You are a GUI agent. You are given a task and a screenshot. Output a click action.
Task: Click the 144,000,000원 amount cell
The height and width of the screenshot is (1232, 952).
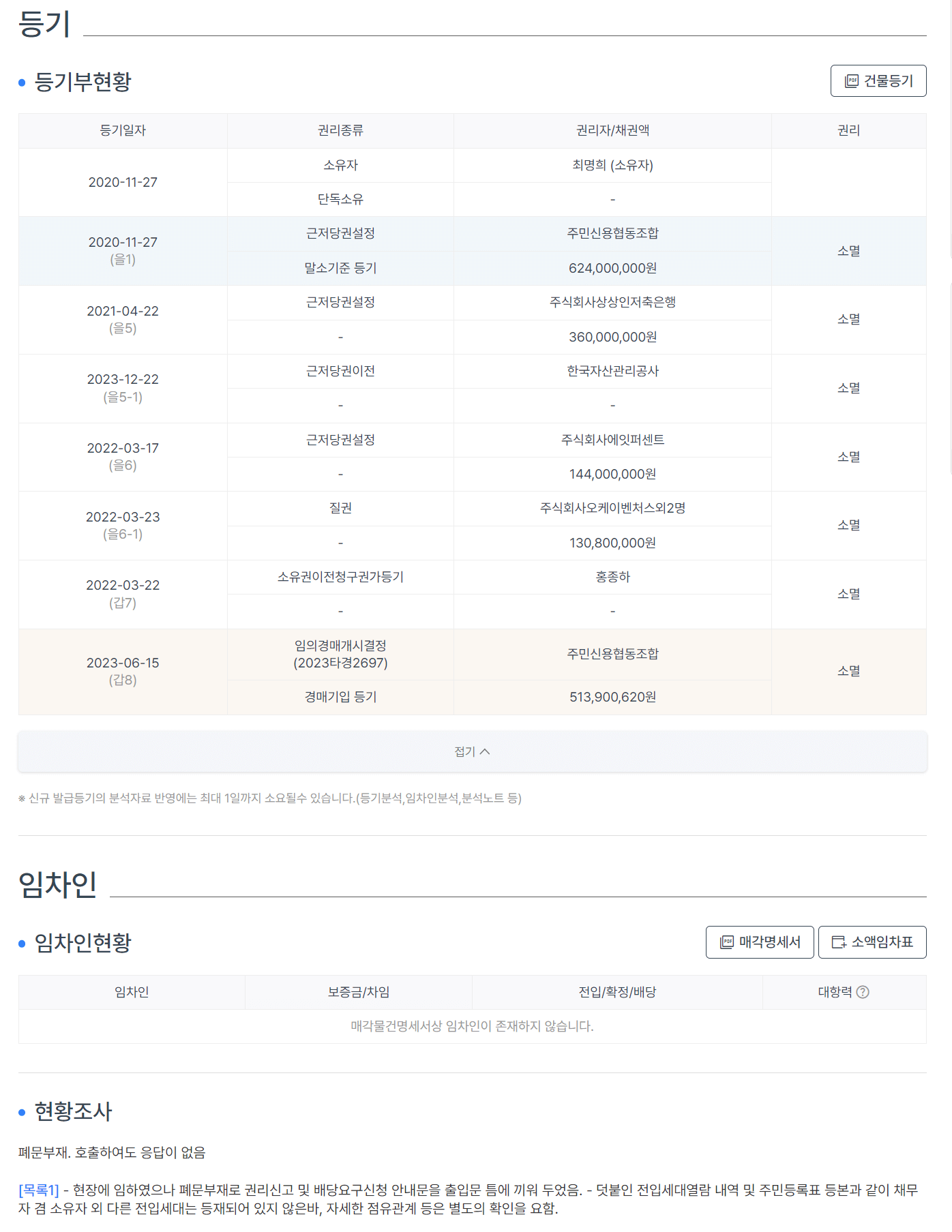click(612, 474)
